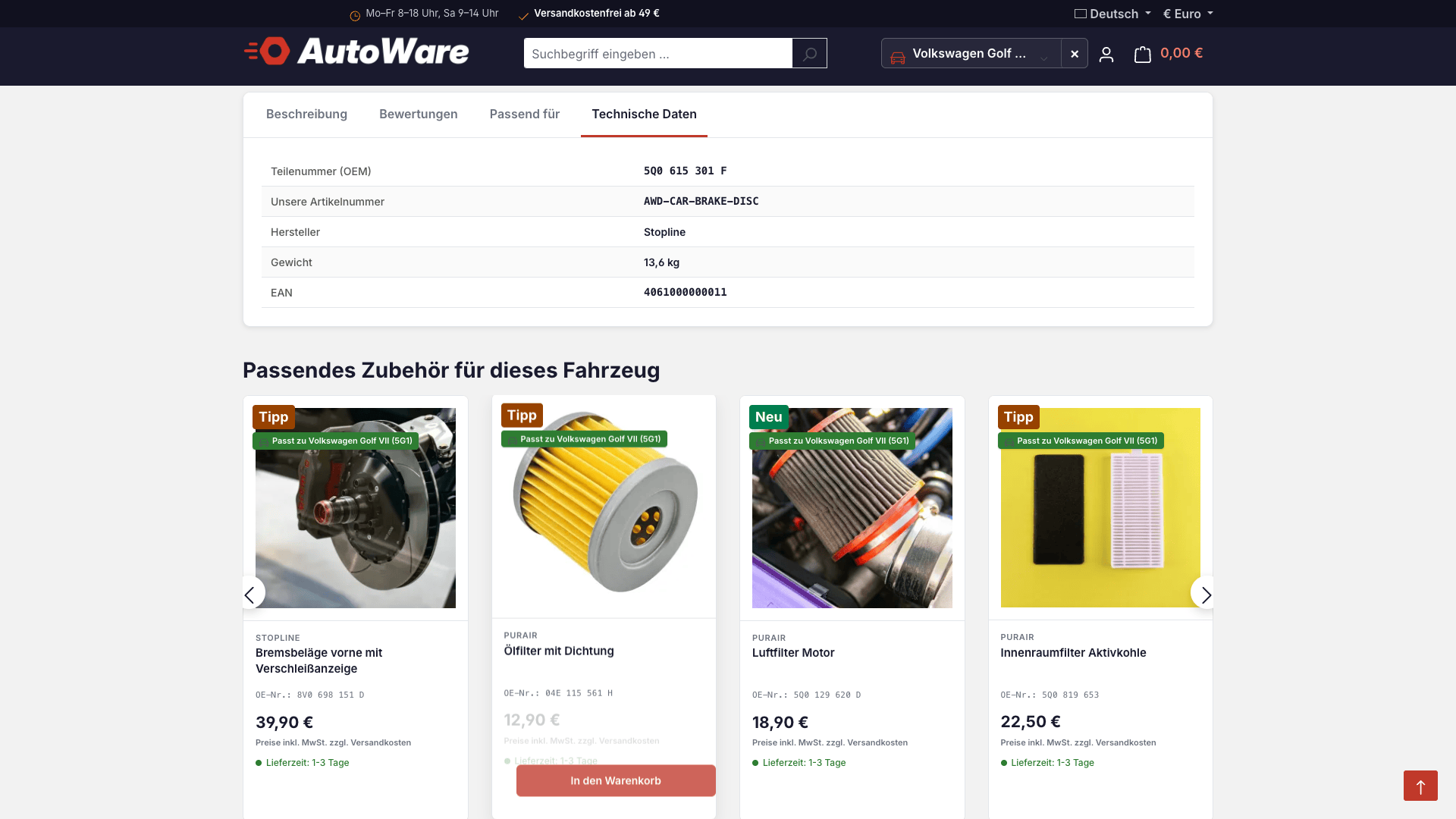Open the shopping cart icon

click(1142, 54)
